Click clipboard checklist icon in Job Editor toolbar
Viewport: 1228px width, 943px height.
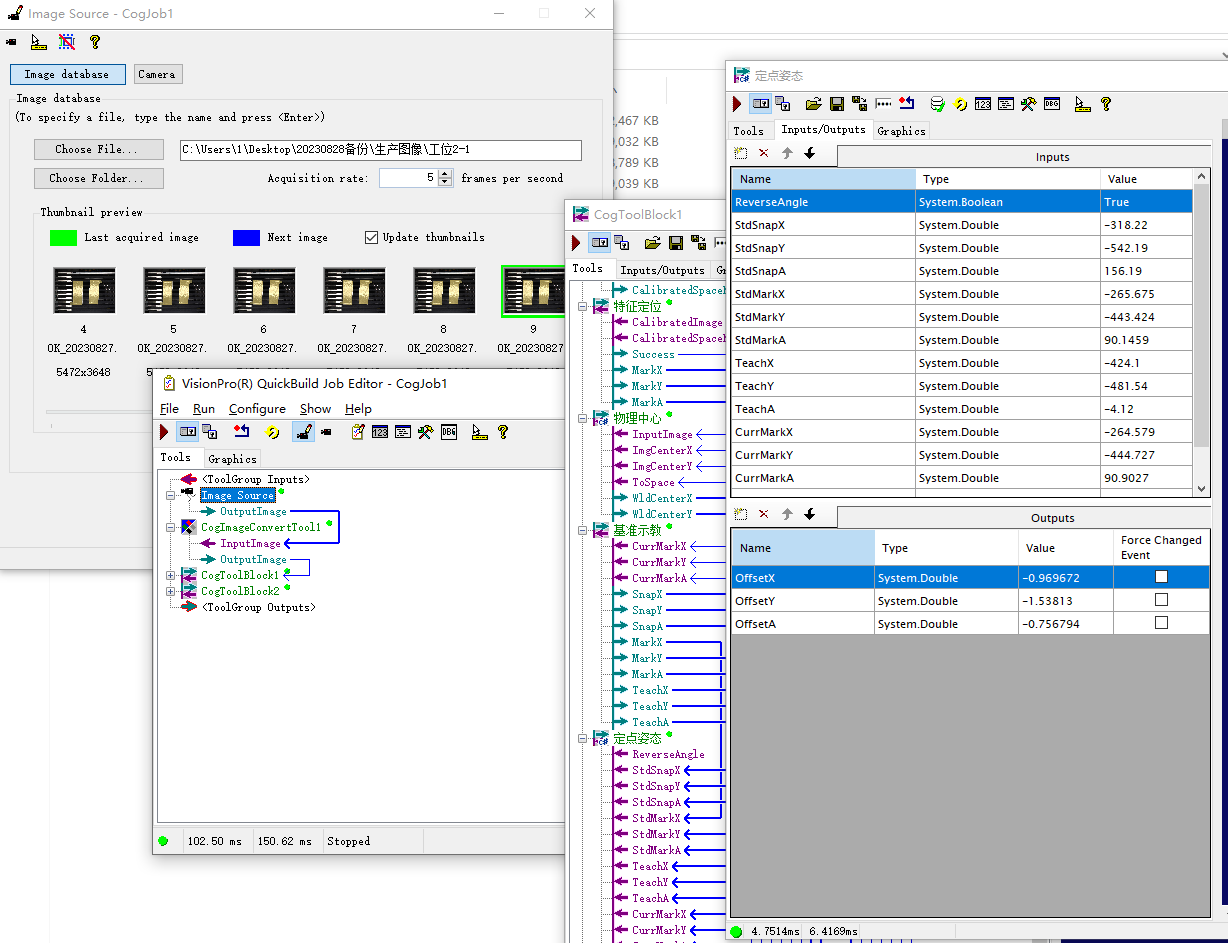click(357, 432)
